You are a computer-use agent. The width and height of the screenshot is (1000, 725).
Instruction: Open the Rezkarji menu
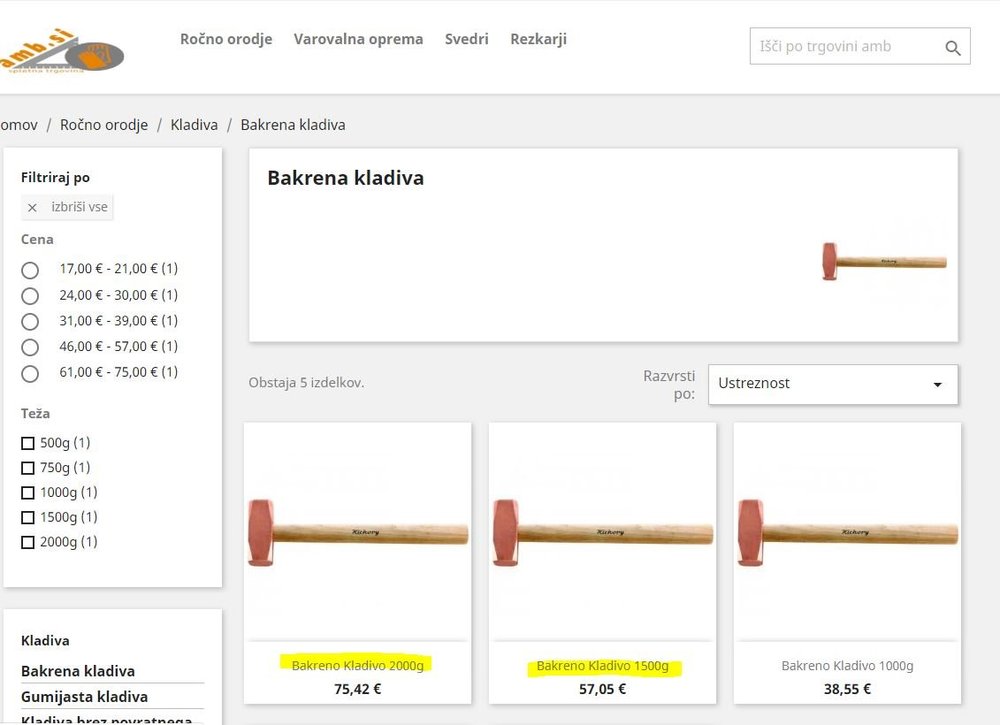tap(538, 39)
